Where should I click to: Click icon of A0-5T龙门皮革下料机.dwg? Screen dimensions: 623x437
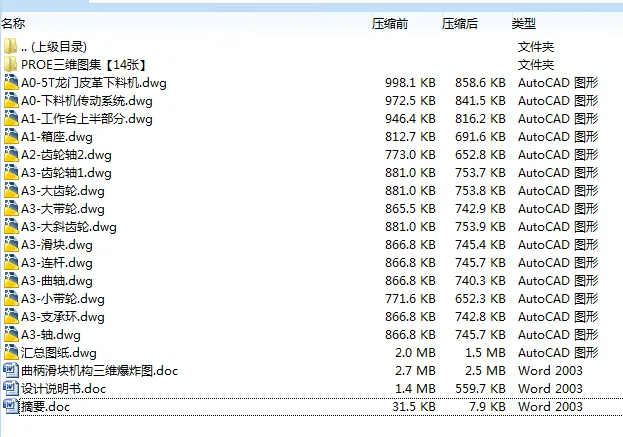pyautogui.click(x=11, y=82)
